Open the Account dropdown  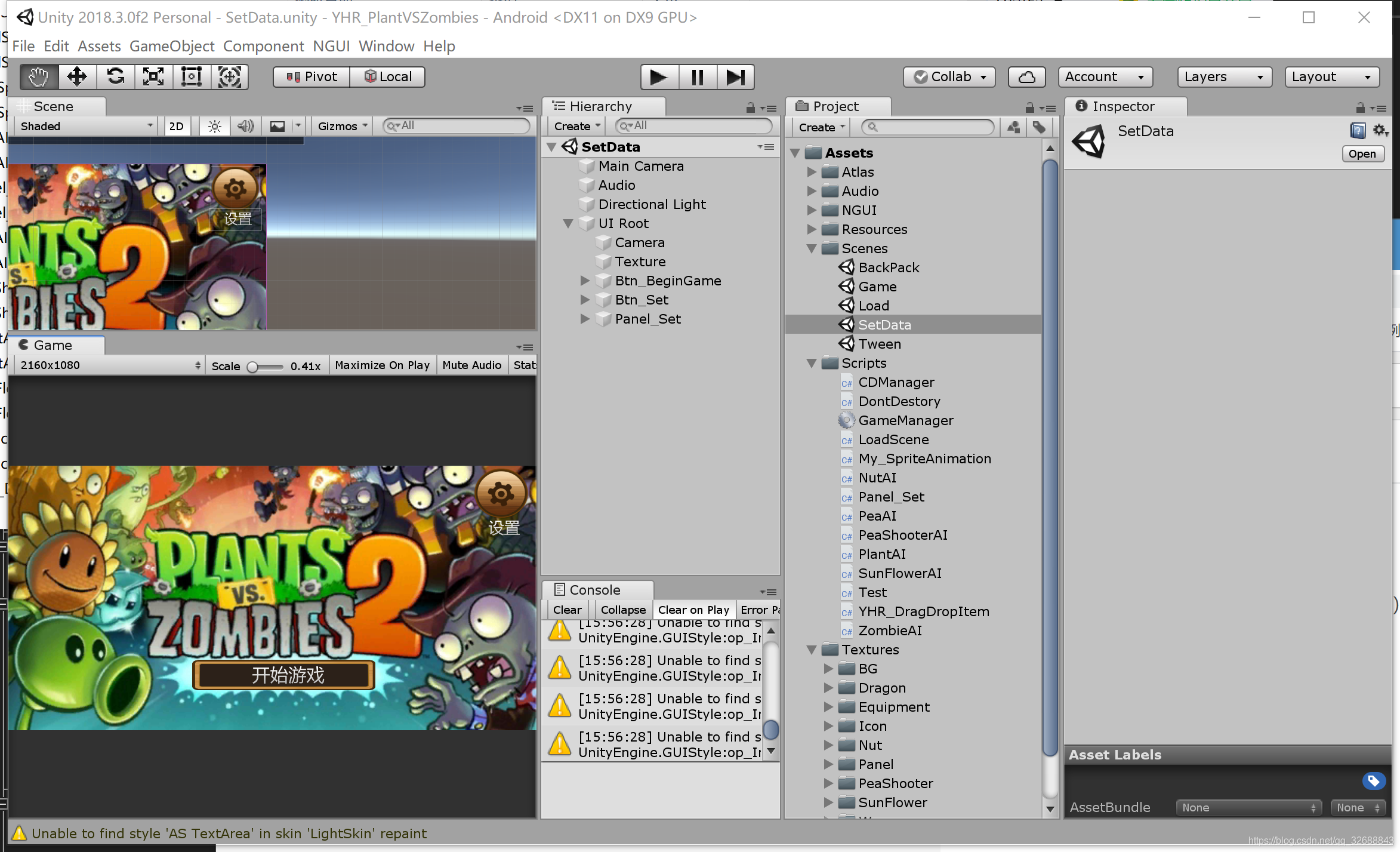[x=1105, y=77]
